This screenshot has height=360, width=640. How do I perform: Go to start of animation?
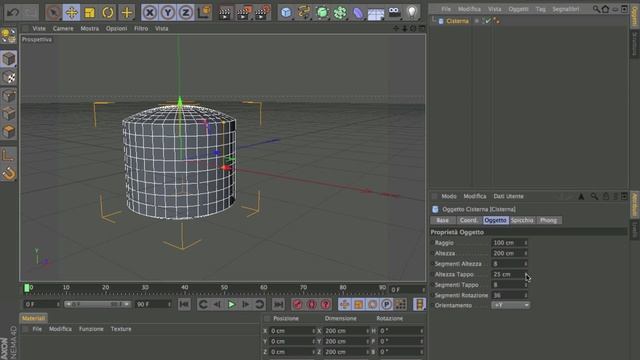pyautogui.click(x=184, y=304)
